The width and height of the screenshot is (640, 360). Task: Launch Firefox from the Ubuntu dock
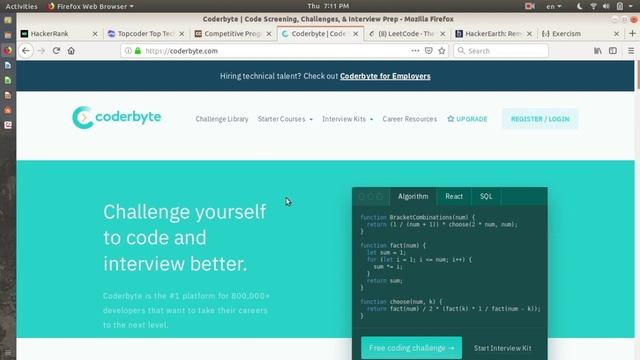coord(8,51)
